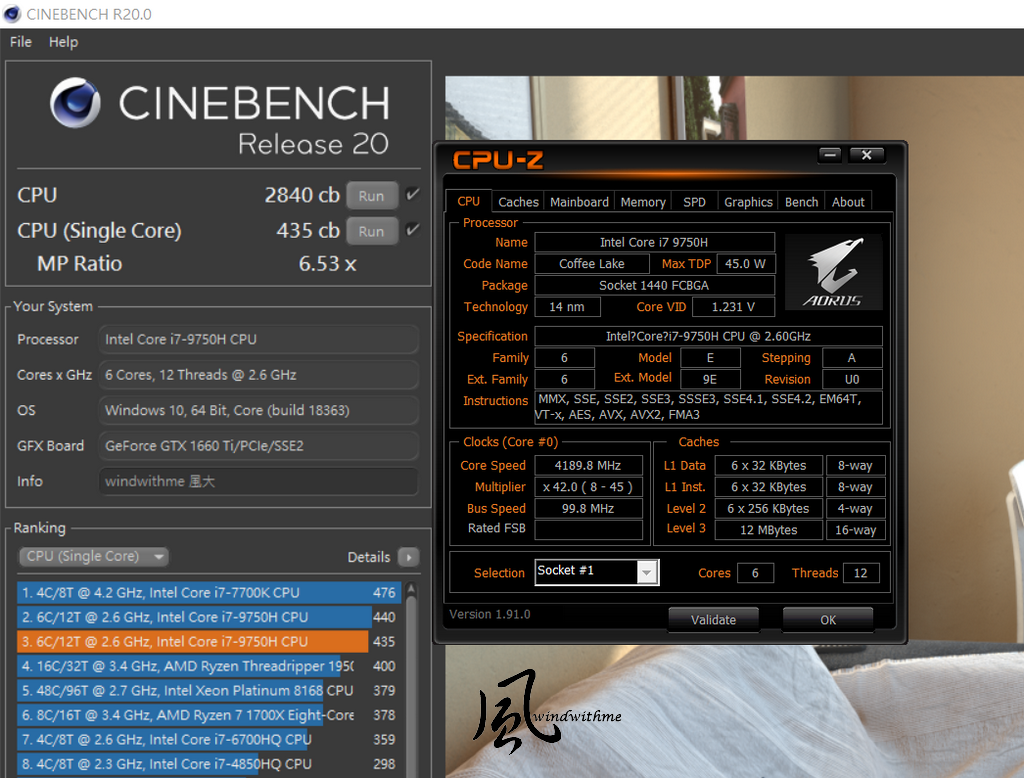The width and height of the screenshot is (1024, 778).
Task: Click the Code Name value Coffee Lake
Action: pyautogui.click(x=592, y=264)
